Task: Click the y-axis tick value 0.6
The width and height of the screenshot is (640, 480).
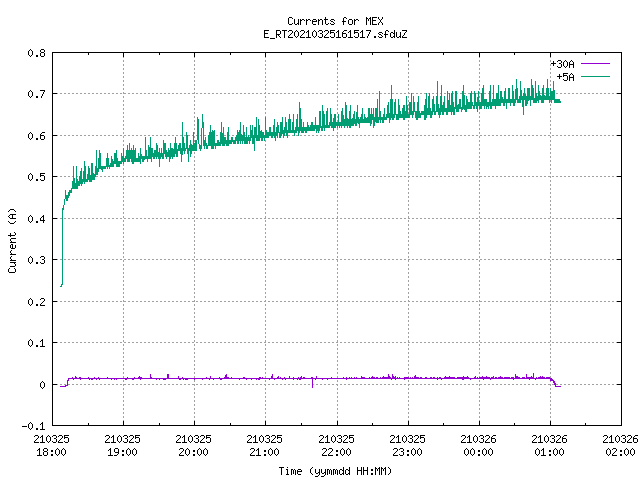Action: (36, 136)
